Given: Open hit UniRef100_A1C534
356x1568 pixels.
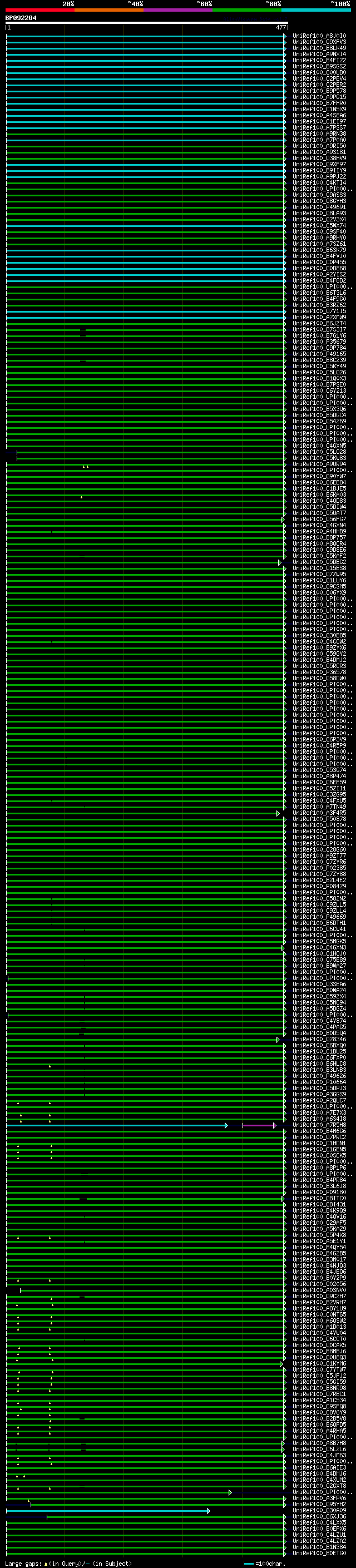Looking at the screenshot, I should [x=319, y=1400].
